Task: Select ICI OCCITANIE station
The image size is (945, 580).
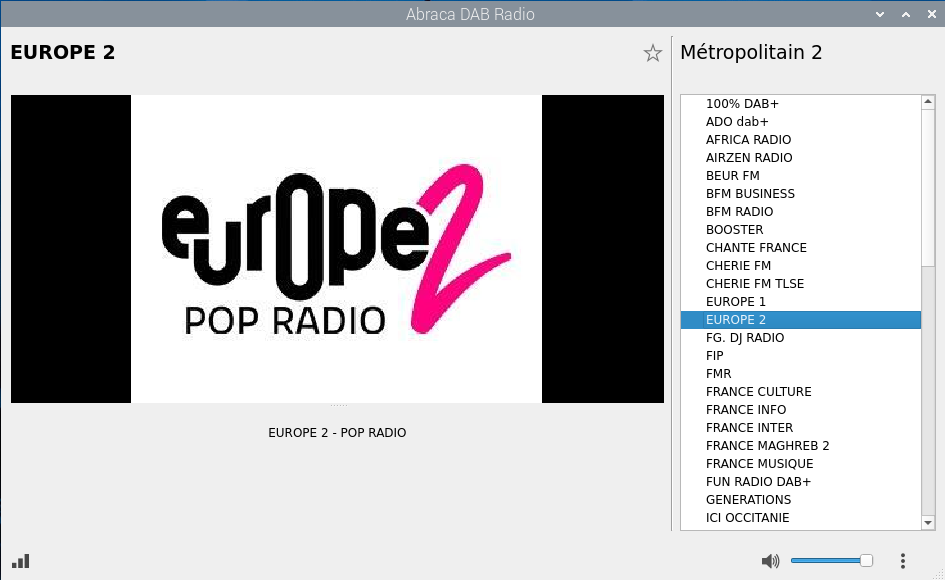Action: tap(748, 518)
